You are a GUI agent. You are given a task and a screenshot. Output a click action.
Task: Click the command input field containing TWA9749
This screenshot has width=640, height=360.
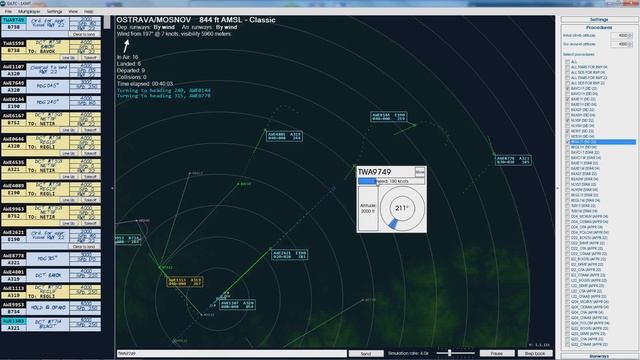231,353
